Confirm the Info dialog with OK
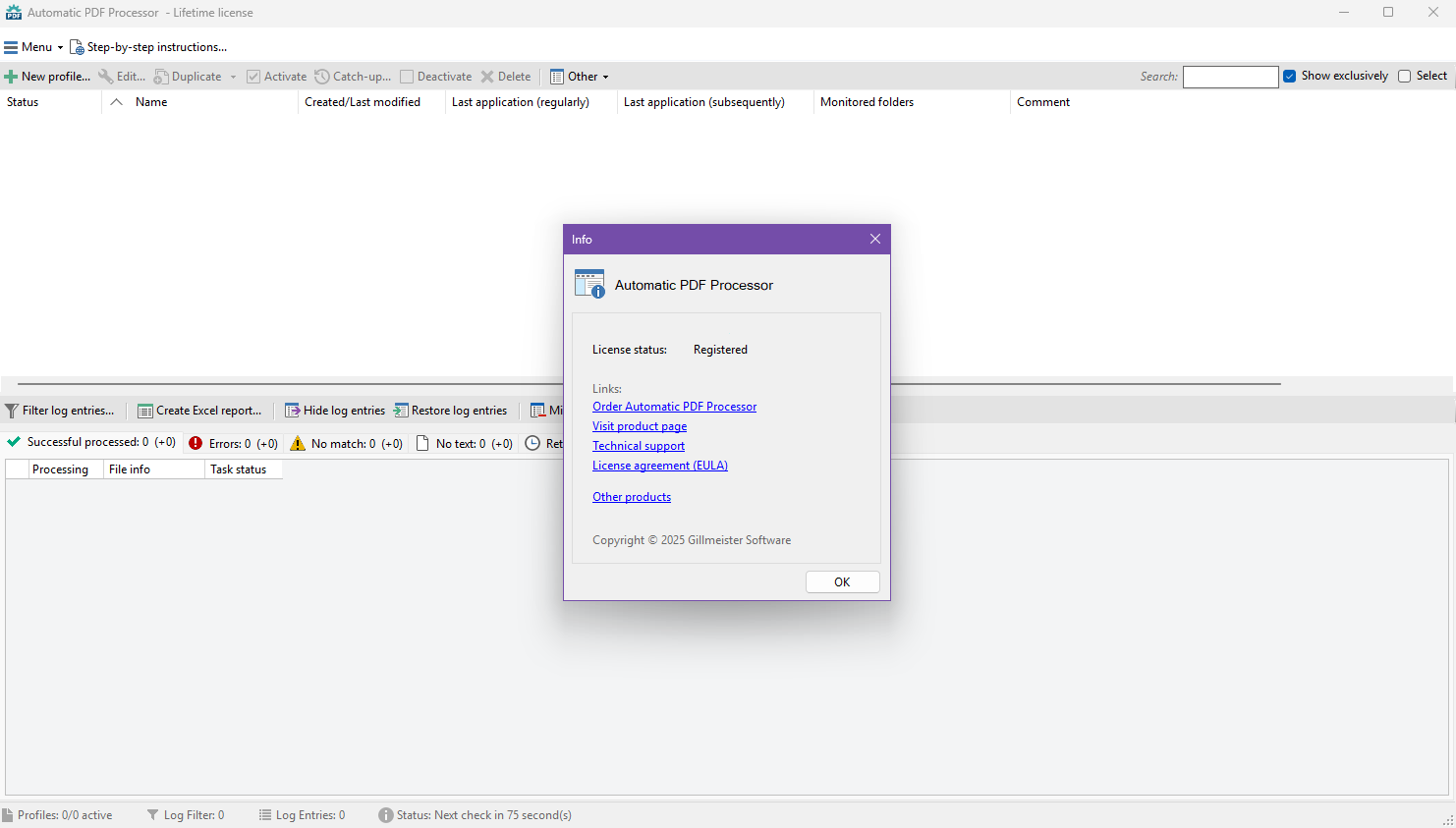Viewport: 1456px width, 828px height. pos(842,582)
